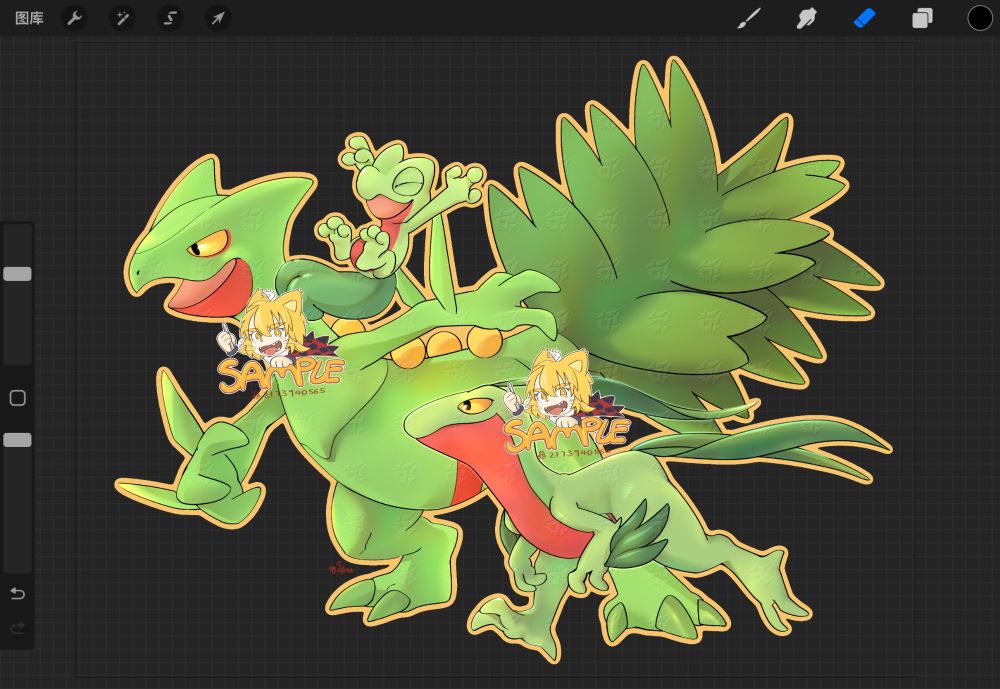Open the black color picker circle
Image resolution: width=1000 pixels, height=689 pixels.
[x=980, y=19]
